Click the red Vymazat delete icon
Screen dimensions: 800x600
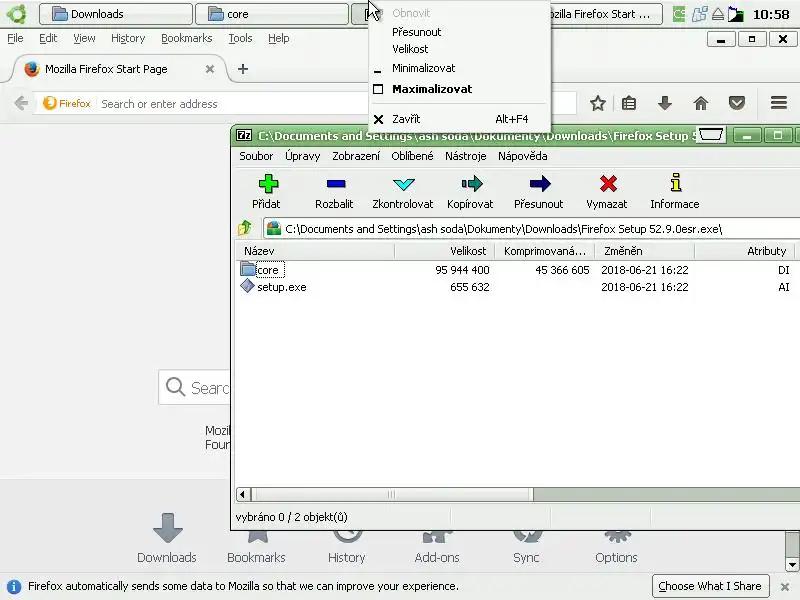point(608,184)
